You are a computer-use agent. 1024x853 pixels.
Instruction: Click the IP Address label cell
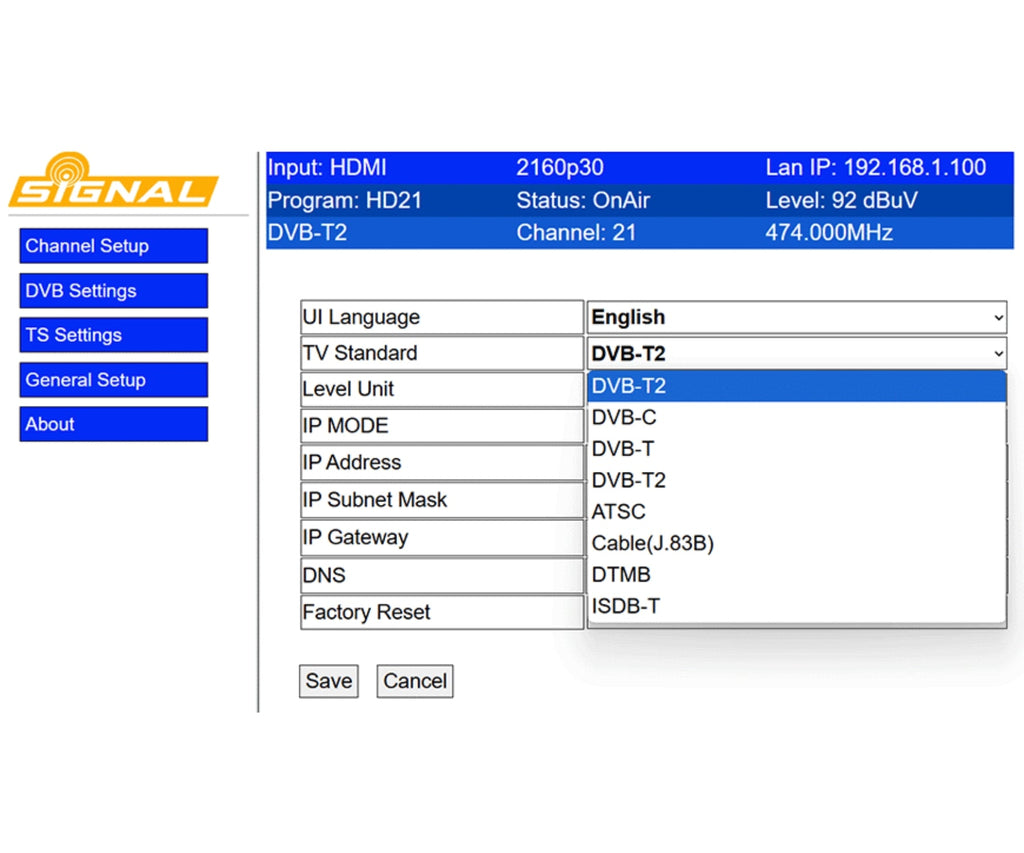[442, 462]
